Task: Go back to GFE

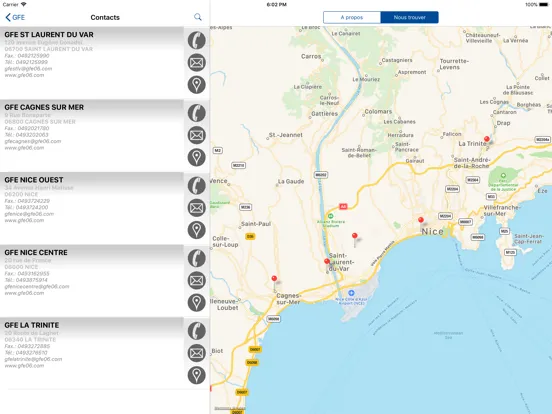Action: (x=15, y=17)
